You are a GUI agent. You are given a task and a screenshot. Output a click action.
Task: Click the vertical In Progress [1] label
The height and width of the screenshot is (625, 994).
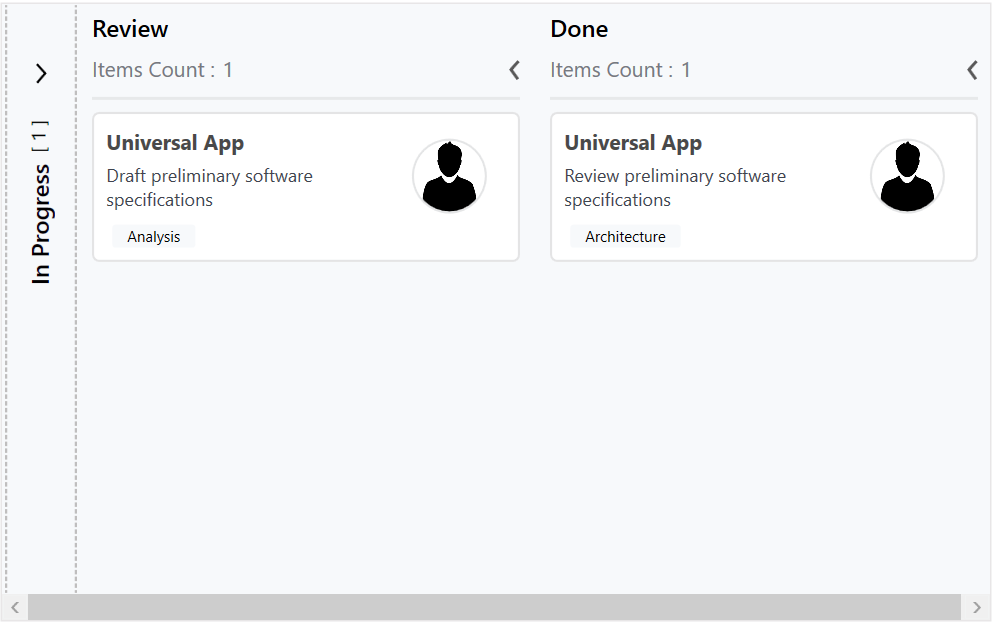coord(41,202)
